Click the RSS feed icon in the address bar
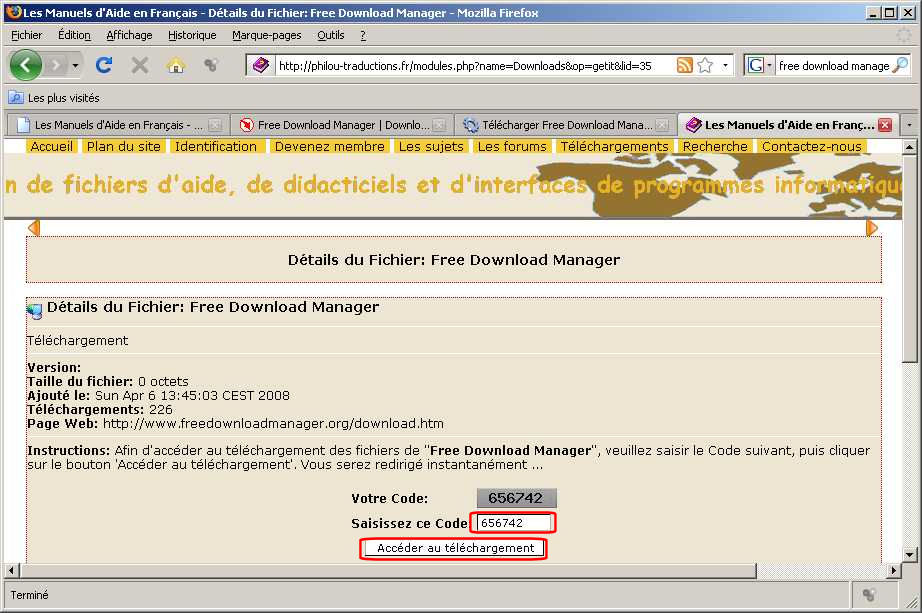Screen dimensions: 922x613 point(684,65)
